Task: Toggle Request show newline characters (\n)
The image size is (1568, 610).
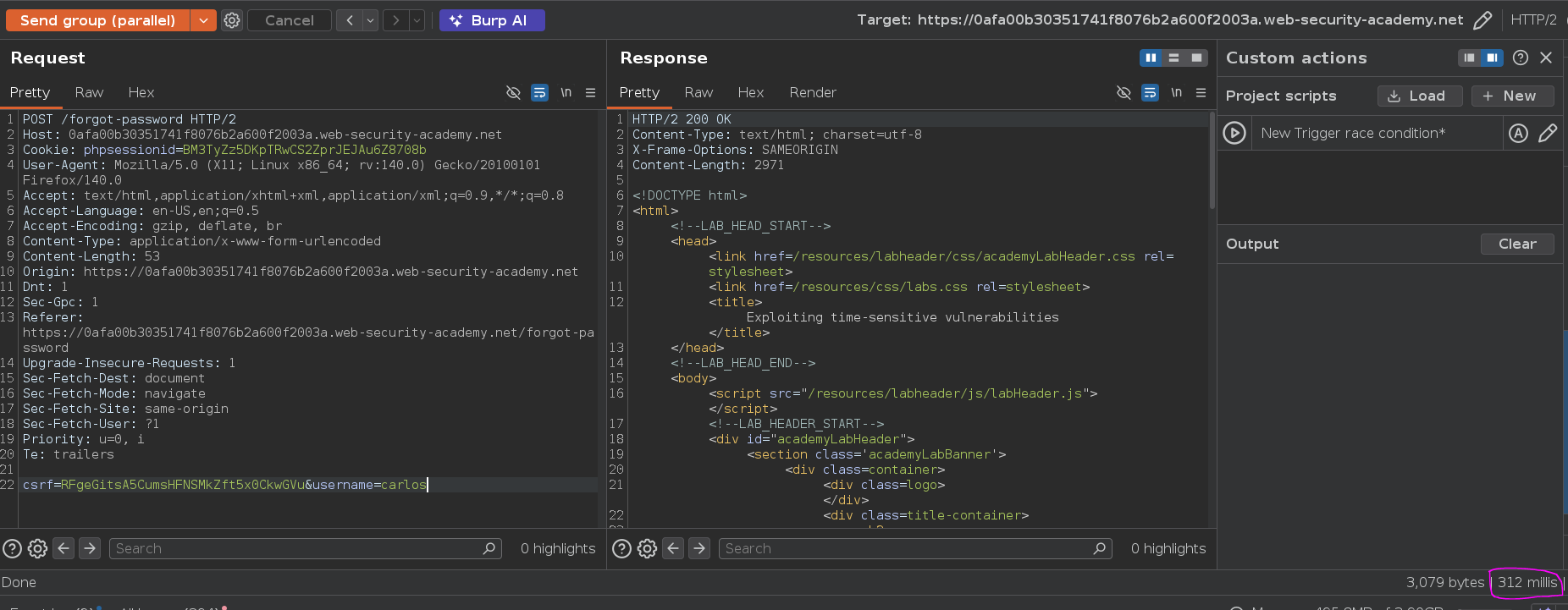Action: pos(566,92)
